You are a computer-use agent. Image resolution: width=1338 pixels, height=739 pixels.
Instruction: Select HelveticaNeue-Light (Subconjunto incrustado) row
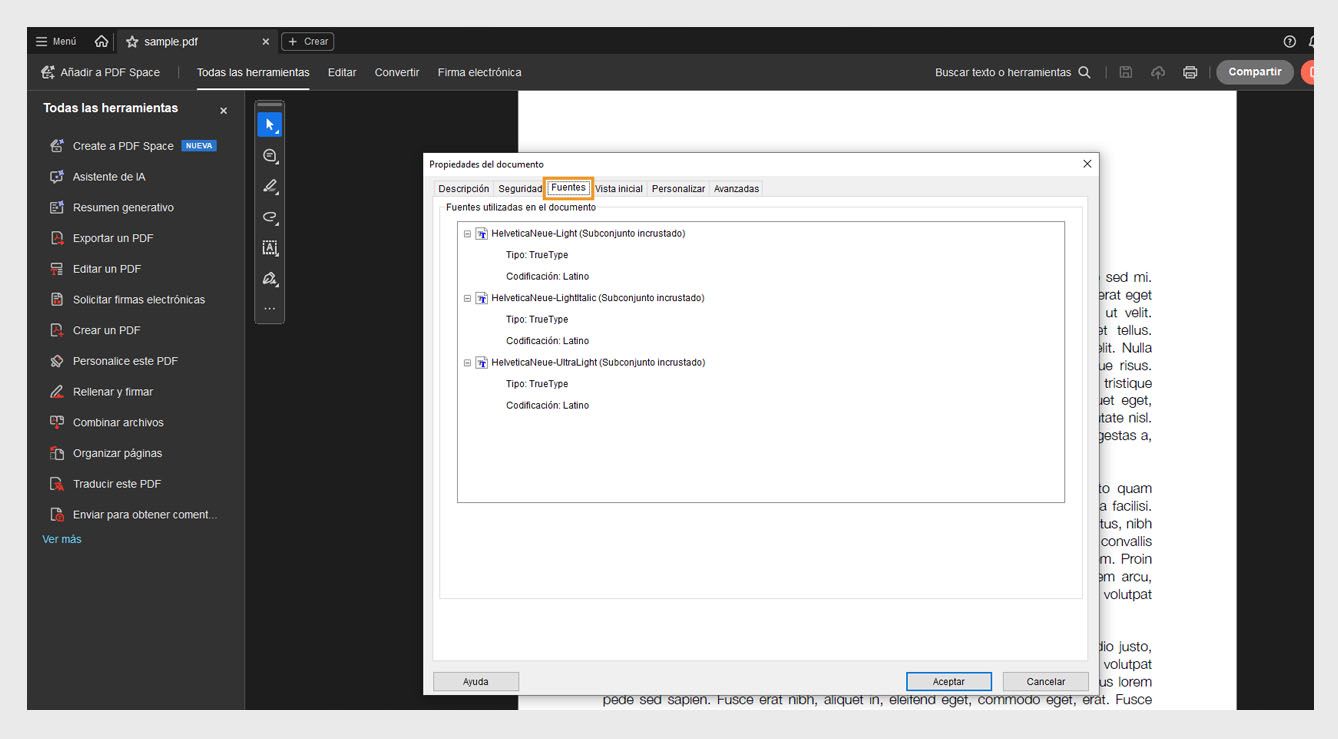588,234
